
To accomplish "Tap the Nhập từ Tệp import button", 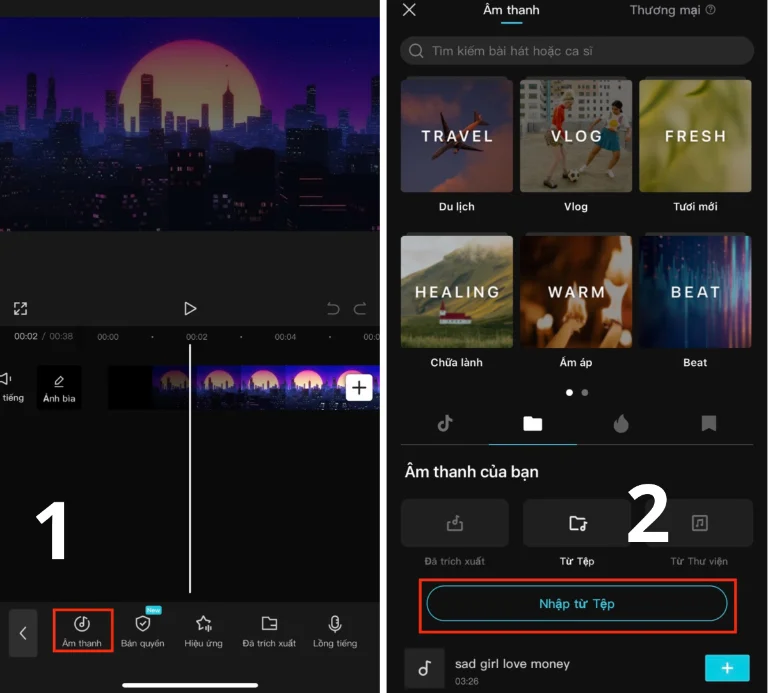I will [577, 604].
